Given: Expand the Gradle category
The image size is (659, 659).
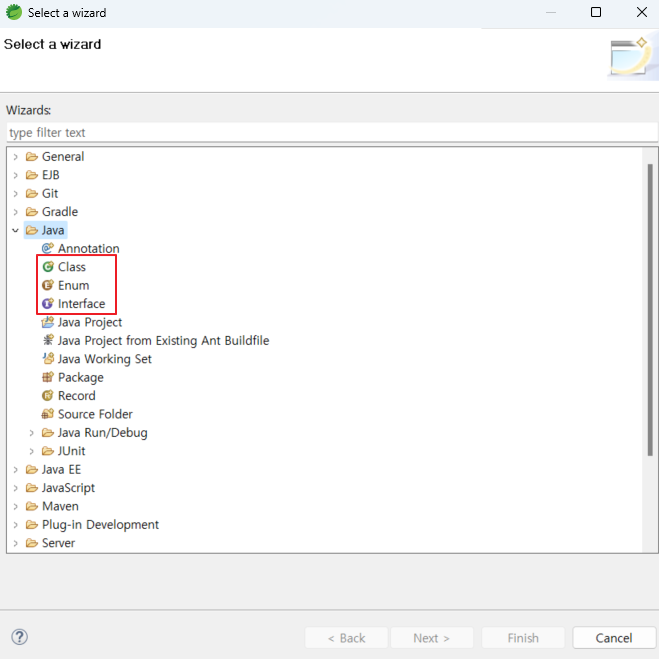Looking at the screenshot, I should [x=16, y=212].
